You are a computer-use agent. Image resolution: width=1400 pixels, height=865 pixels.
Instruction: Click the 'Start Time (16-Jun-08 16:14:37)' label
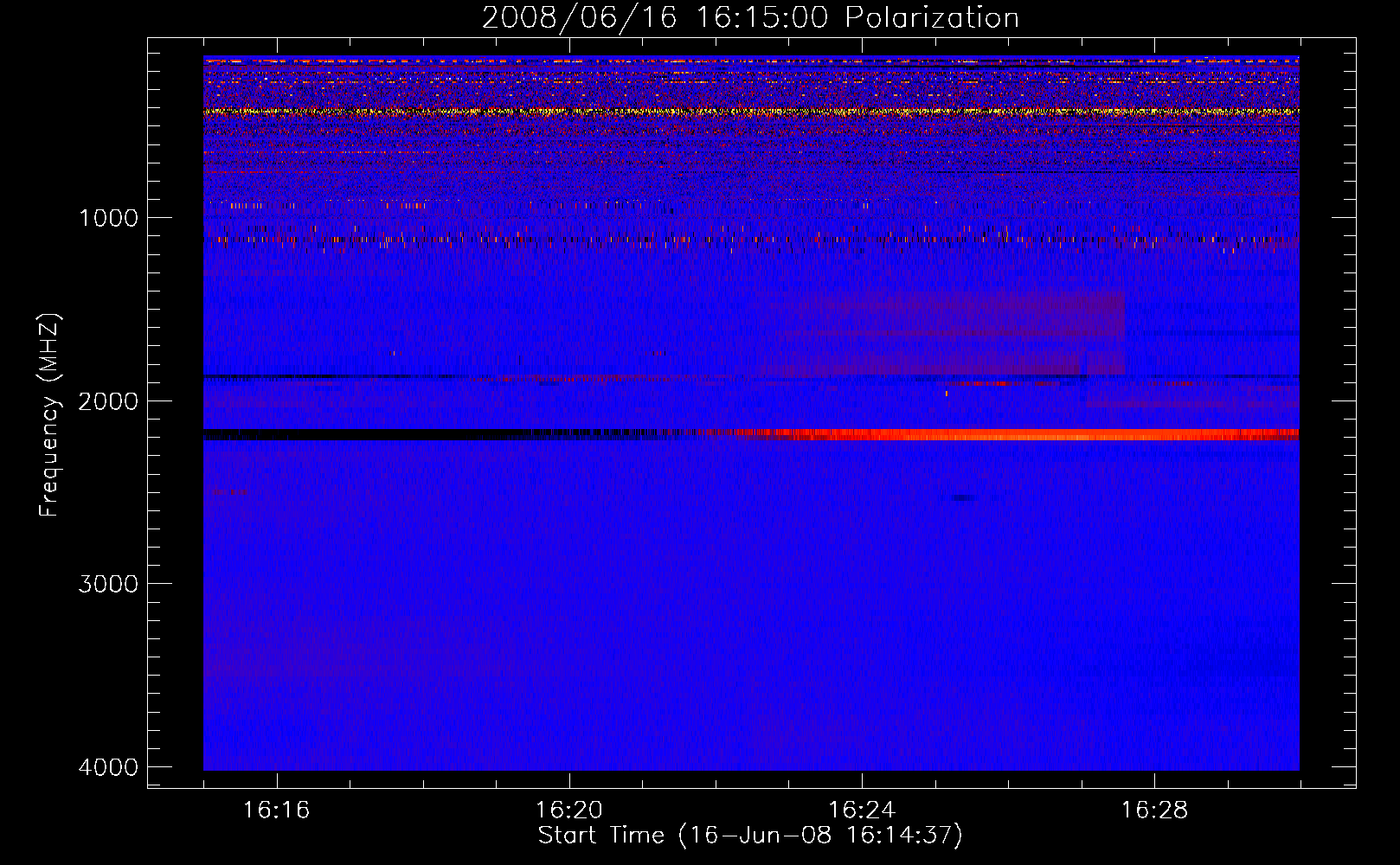coord(750,836)
